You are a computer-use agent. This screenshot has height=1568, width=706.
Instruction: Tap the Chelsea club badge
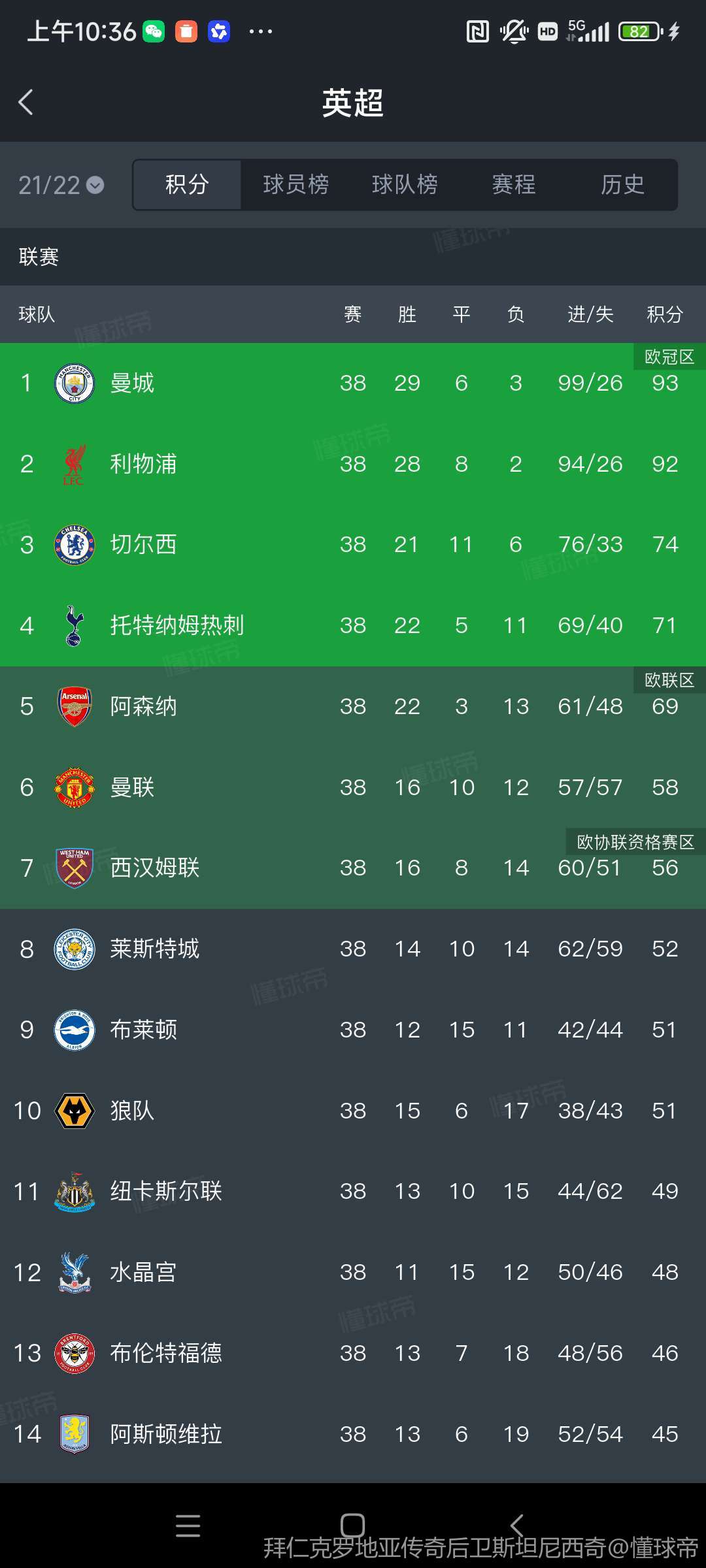click(x=75, y=545)
